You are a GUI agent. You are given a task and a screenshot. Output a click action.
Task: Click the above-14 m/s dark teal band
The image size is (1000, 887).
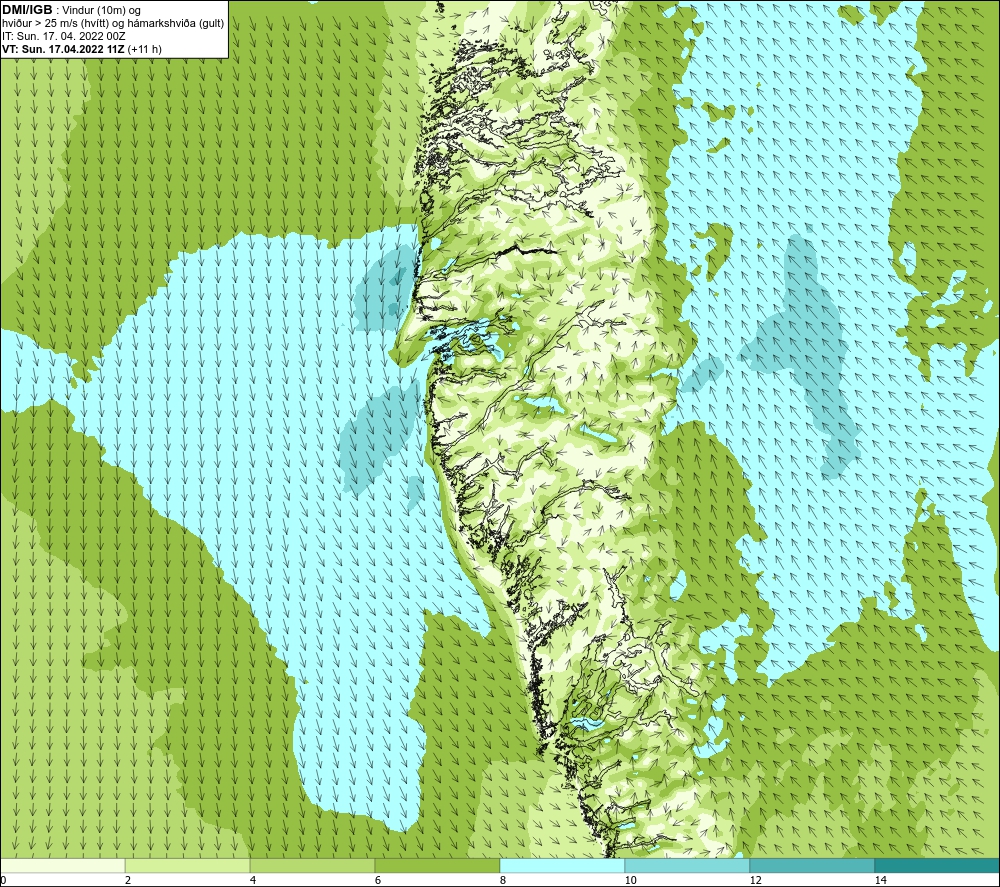[937, 866]
